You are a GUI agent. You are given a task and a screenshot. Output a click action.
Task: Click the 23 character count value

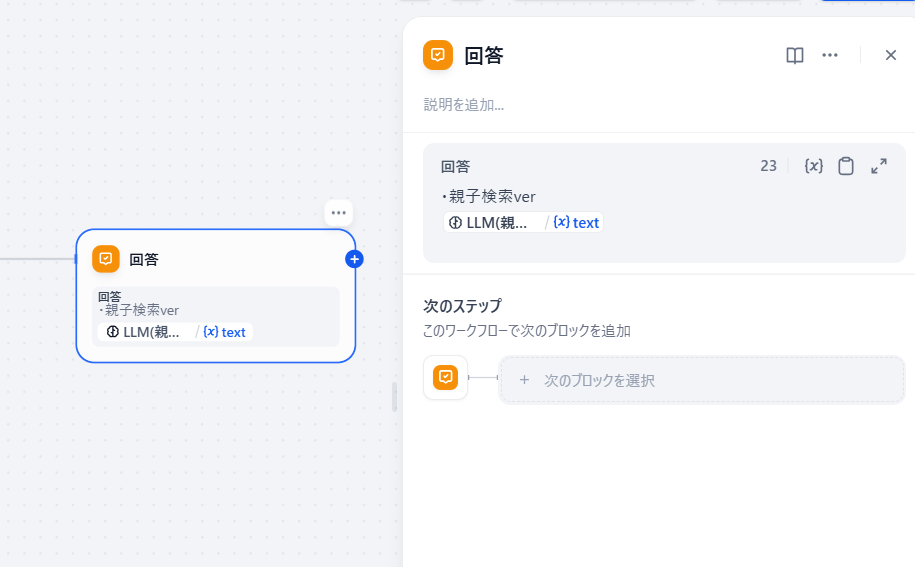(x=768, y=166)
